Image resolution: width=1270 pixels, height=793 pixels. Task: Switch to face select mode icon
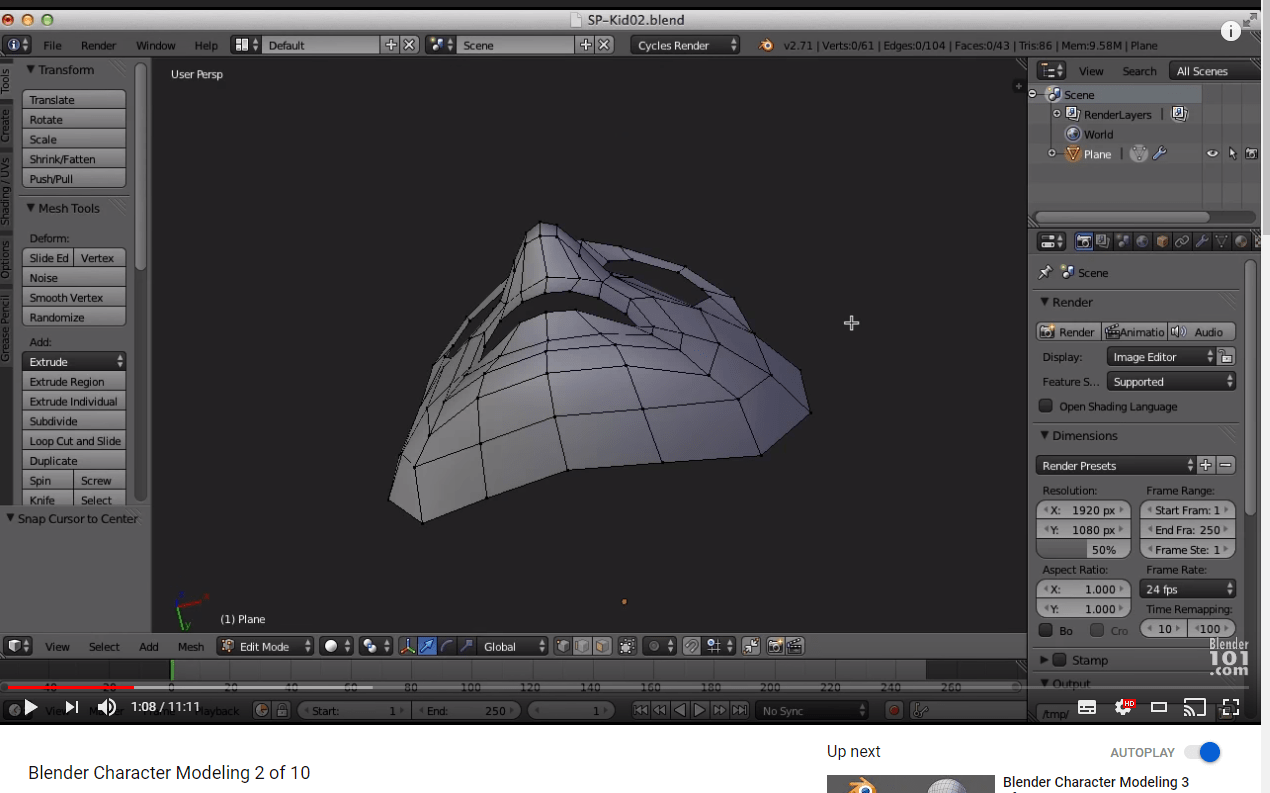(601, 646)
